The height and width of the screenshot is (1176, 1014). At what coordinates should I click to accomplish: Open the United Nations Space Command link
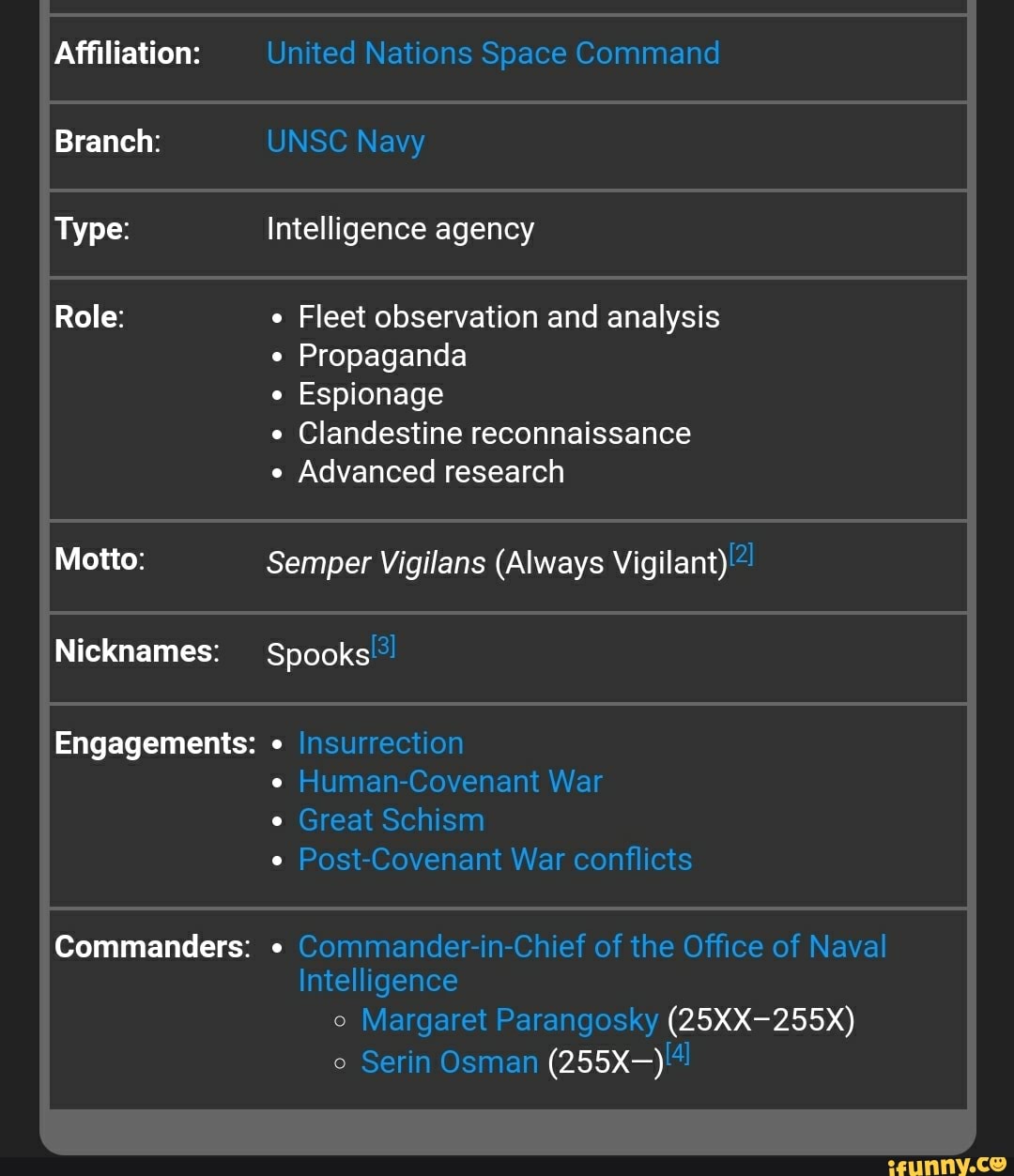click(493, 53)
